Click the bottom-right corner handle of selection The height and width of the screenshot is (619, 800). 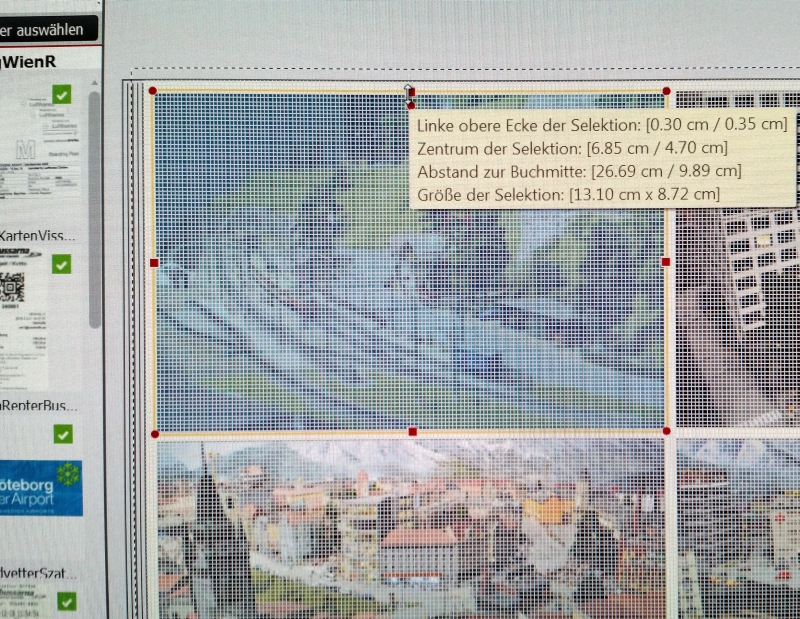[x=666, y=431]
